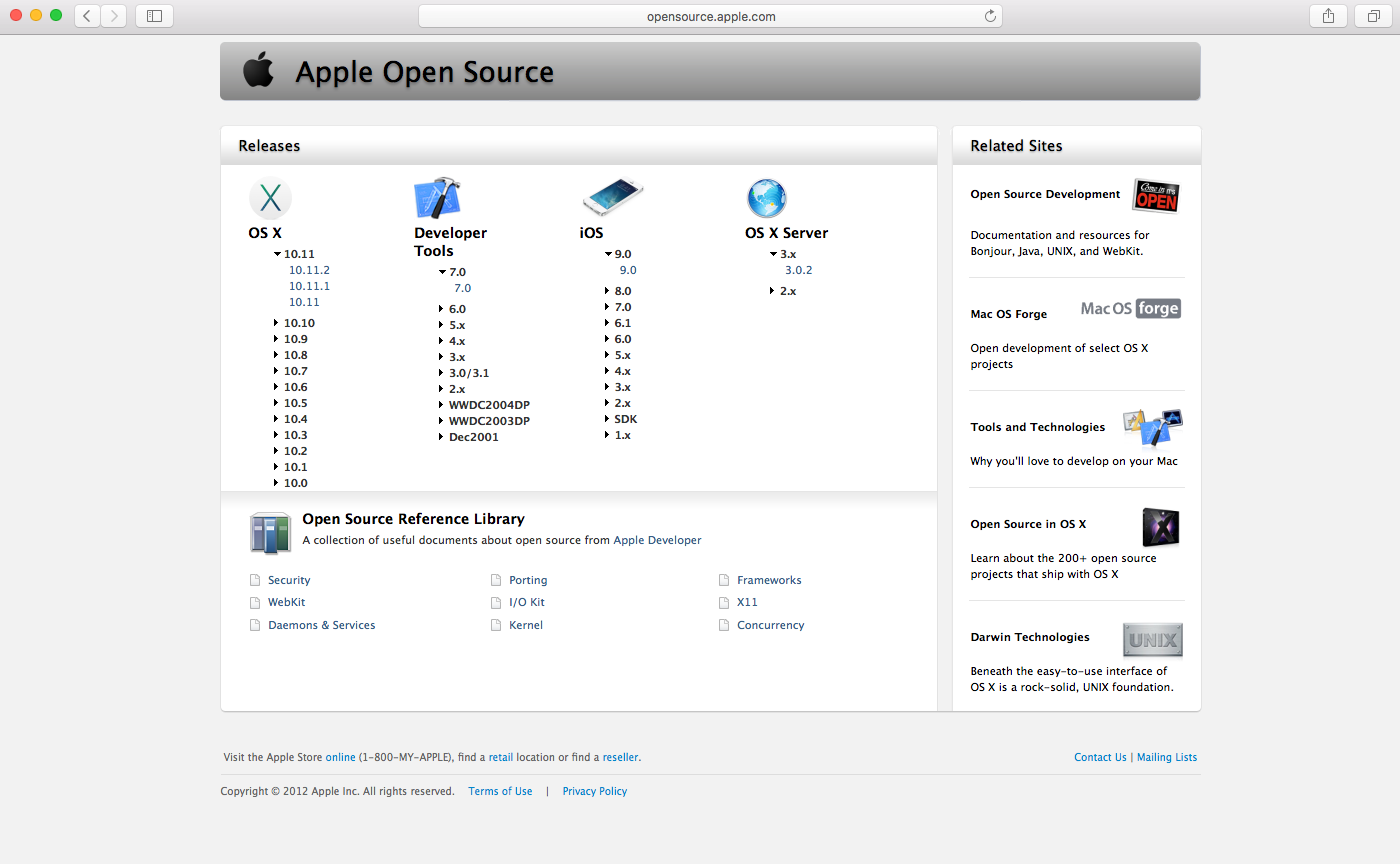Click the document icon beside Daemons & Services
This screenshot has height=864, width=1400.
(255, 625)
